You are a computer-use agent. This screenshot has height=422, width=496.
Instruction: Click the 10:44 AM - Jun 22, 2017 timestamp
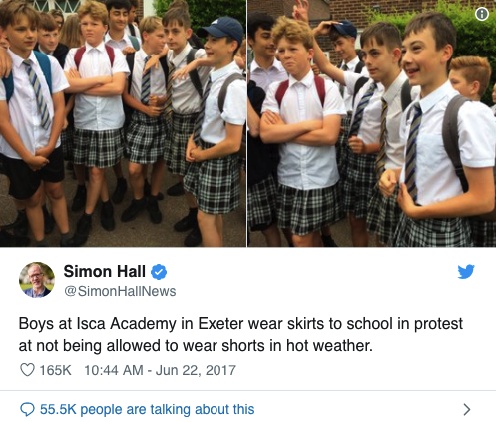click(x=160, y=370)
